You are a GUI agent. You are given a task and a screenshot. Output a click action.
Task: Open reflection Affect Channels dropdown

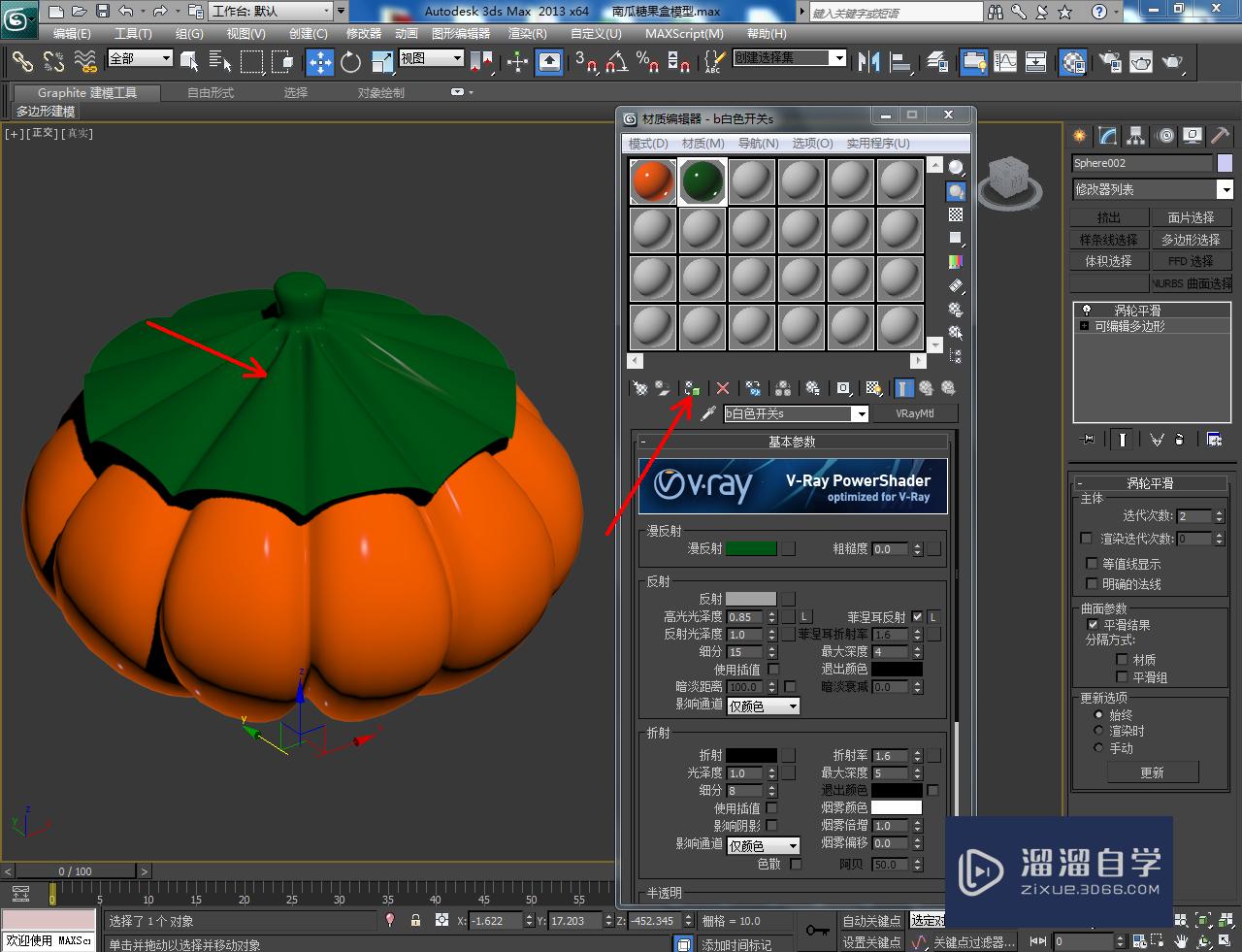pyautogui.click(x=764, y=706)
